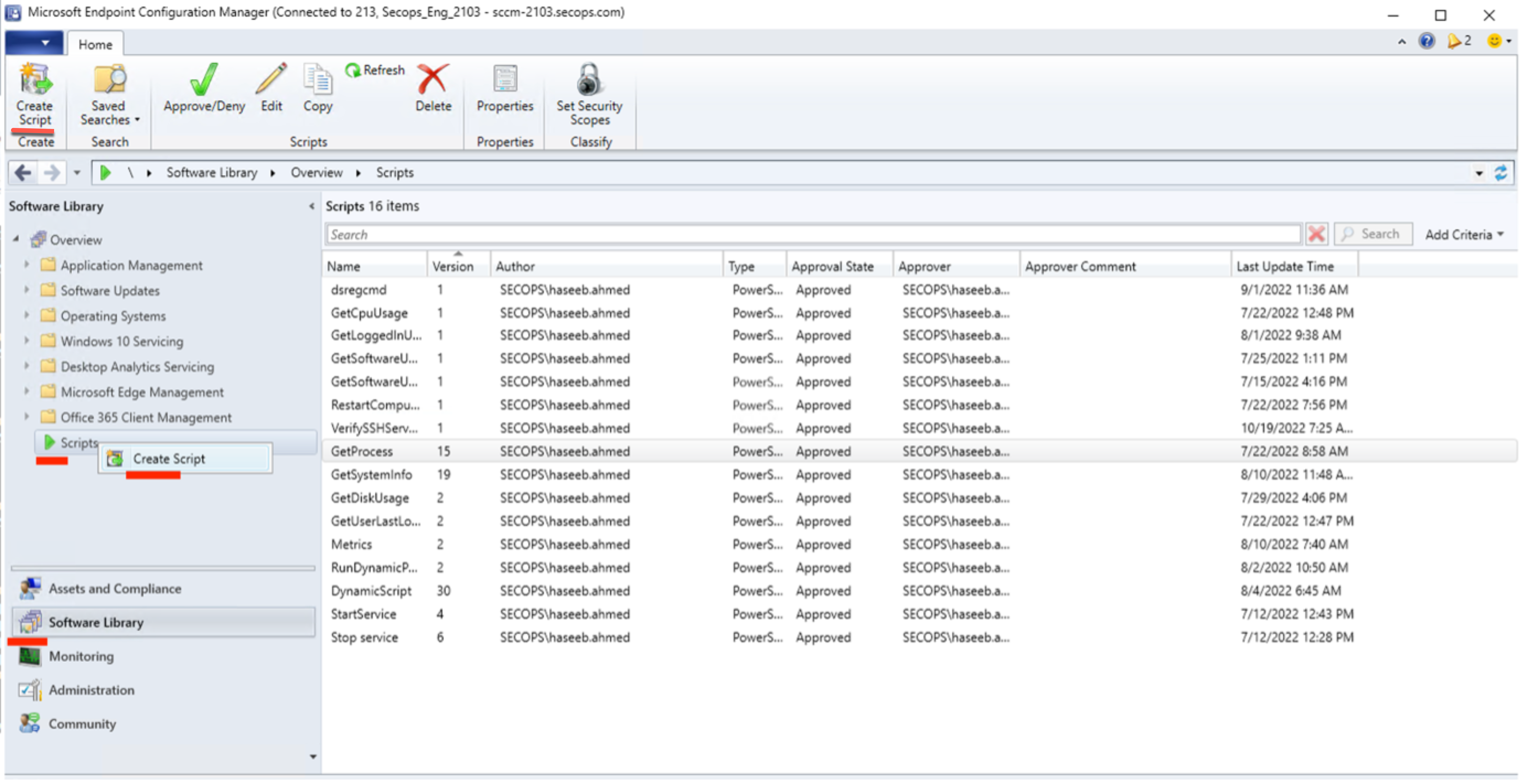
Task: Click Refresh in the ribbon
Action: [x=375, y=71]
